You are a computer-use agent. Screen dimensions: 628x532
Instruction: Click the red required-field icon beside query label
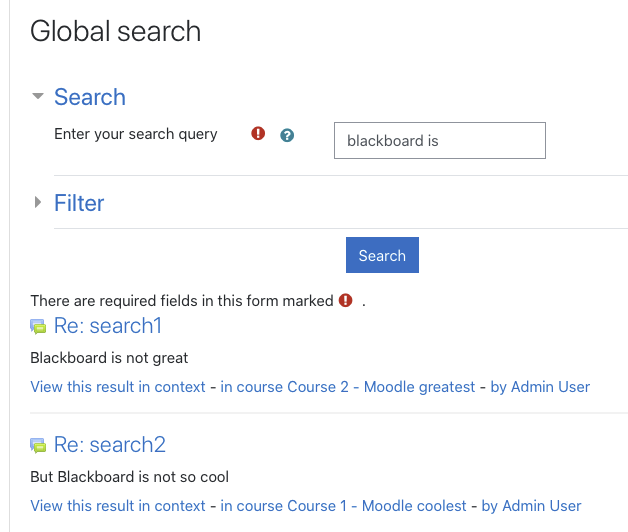(258, 133)
